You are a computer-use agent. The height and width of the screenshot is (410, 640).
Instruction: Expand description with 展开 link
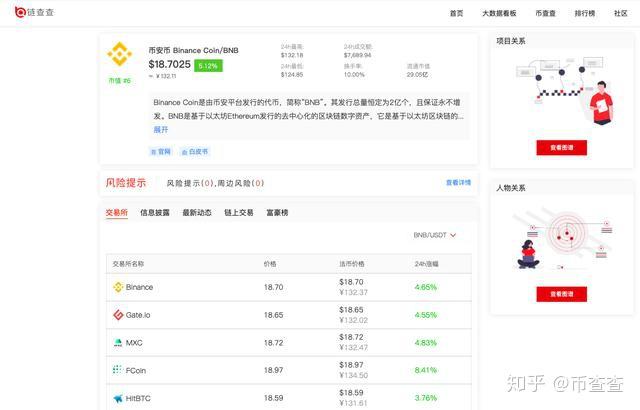tap(160, 130)
